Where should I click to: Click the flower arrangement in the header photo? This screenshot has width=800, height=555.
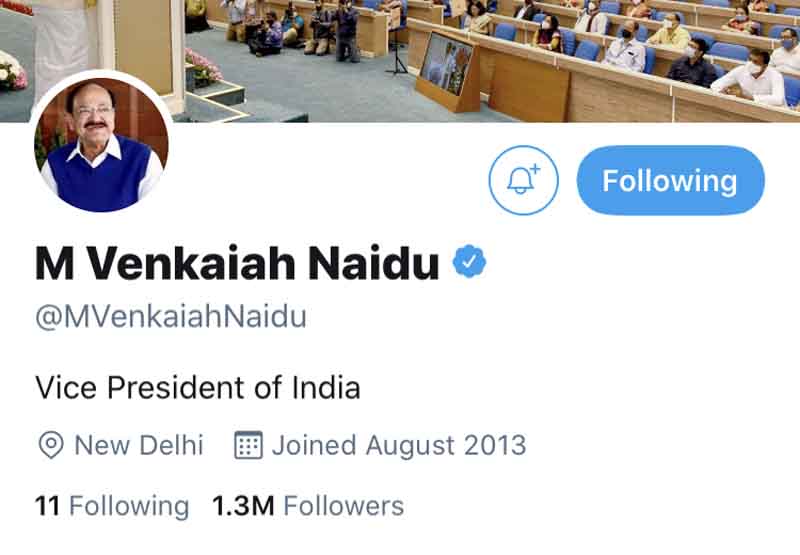click(x=203, y=67)
